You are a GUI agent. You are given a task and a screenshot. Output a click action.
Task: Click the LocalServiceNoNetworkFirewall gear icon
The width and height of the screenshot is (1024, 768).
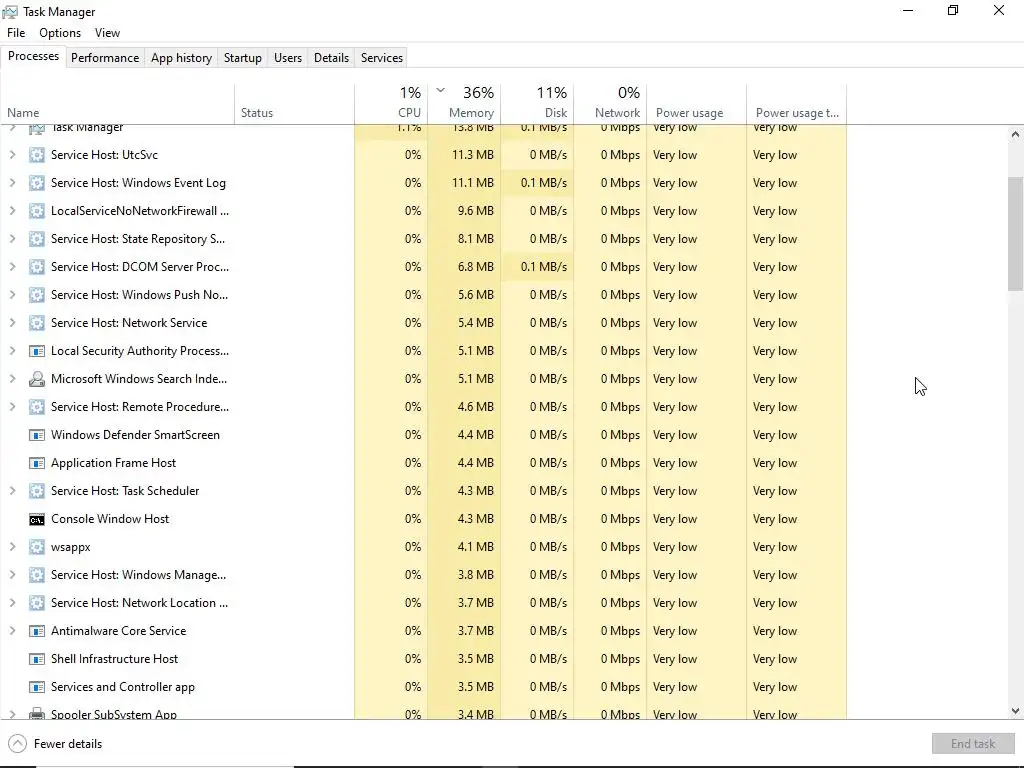tap(37, 211)
